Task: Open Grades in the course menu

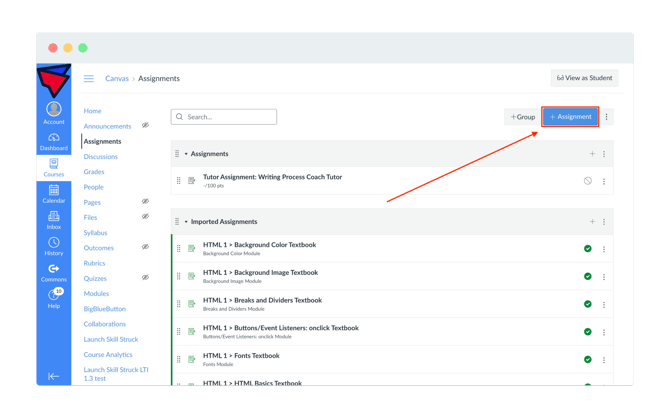Action: pos(94,172)
